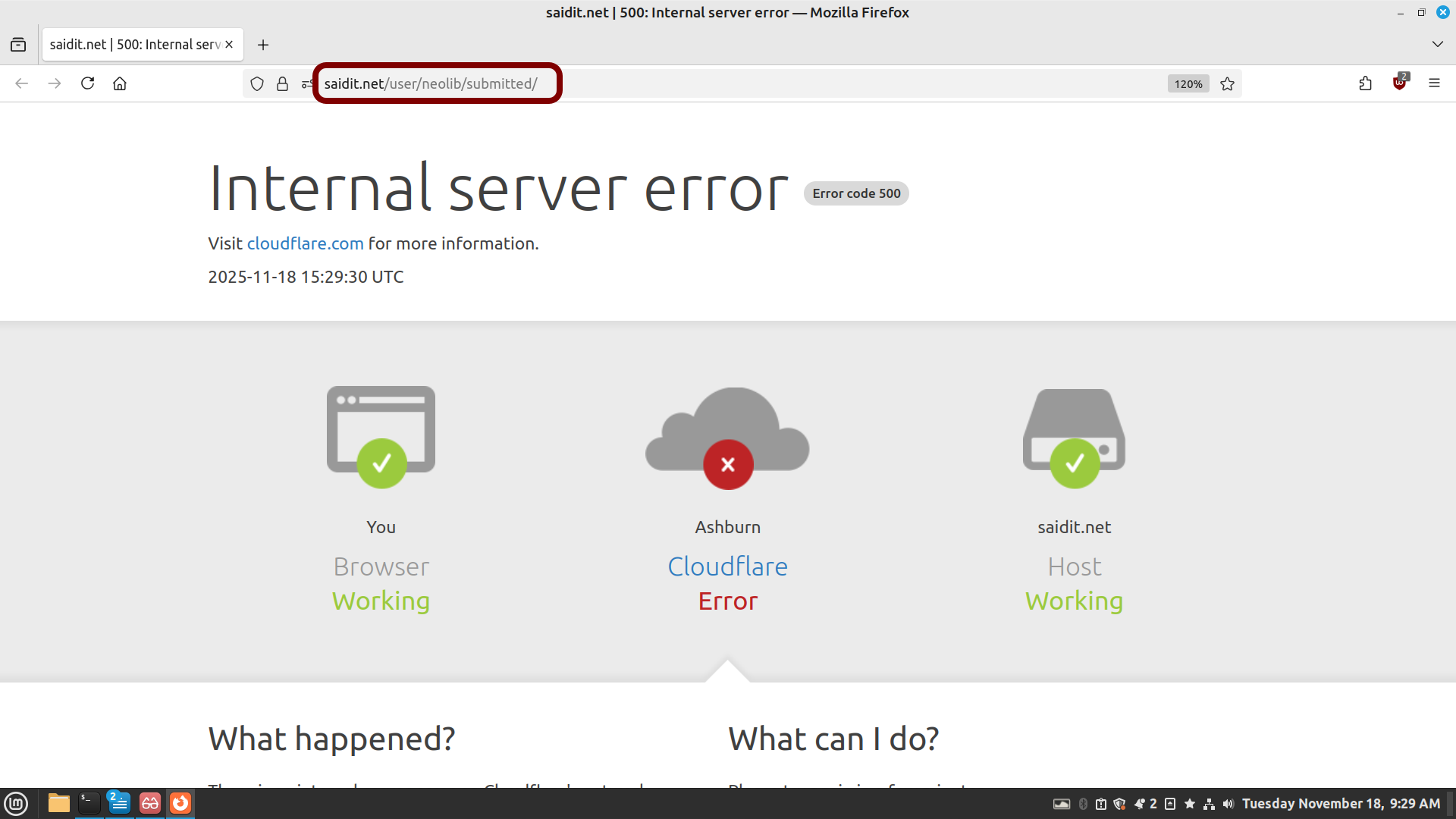The width and height of the screenshot is (1456, 819).
Task: Open Firefox hamburger application menu
Action: (1433, 83)
